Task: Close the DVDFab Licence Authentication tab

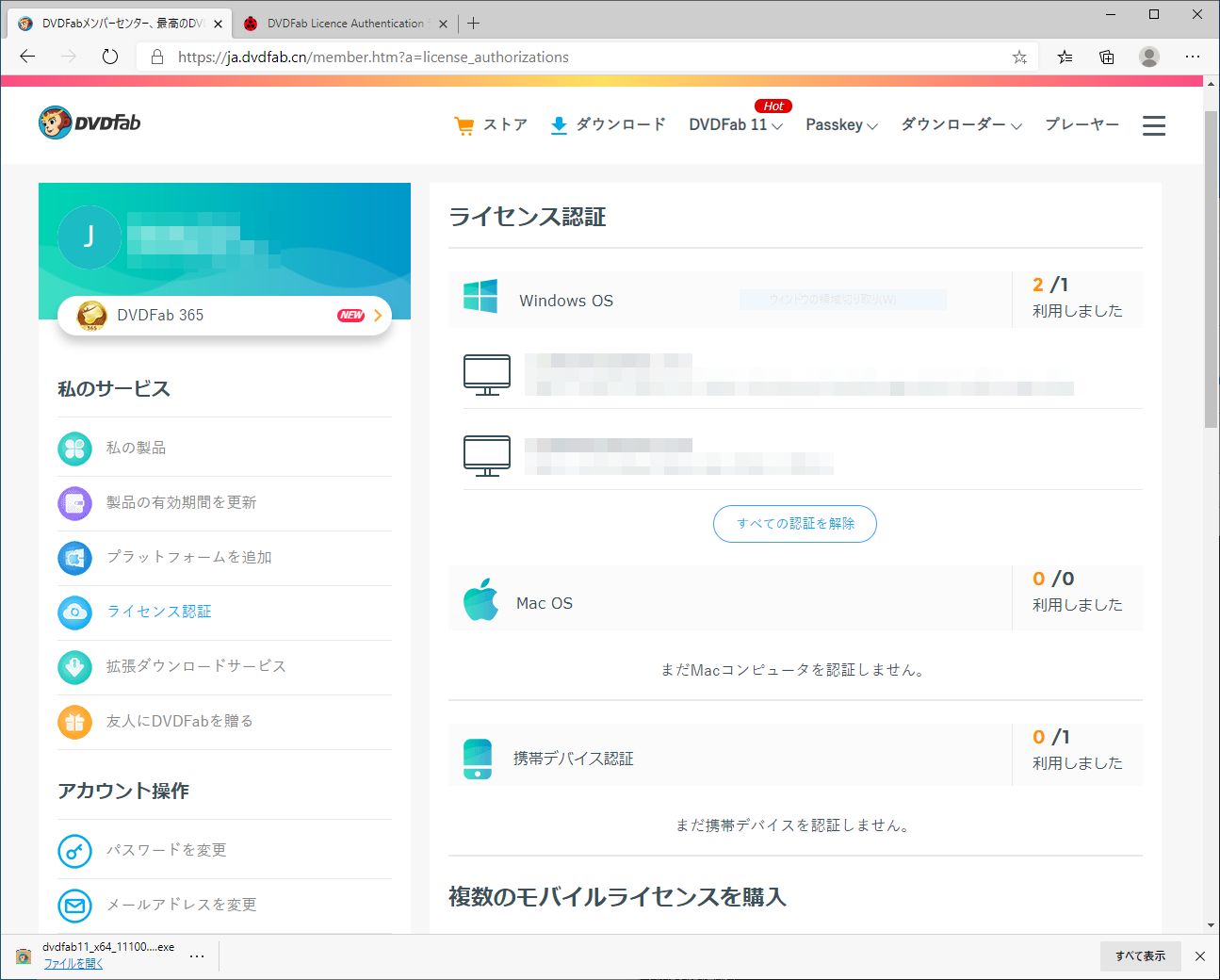Action: [x=443, y=24]
